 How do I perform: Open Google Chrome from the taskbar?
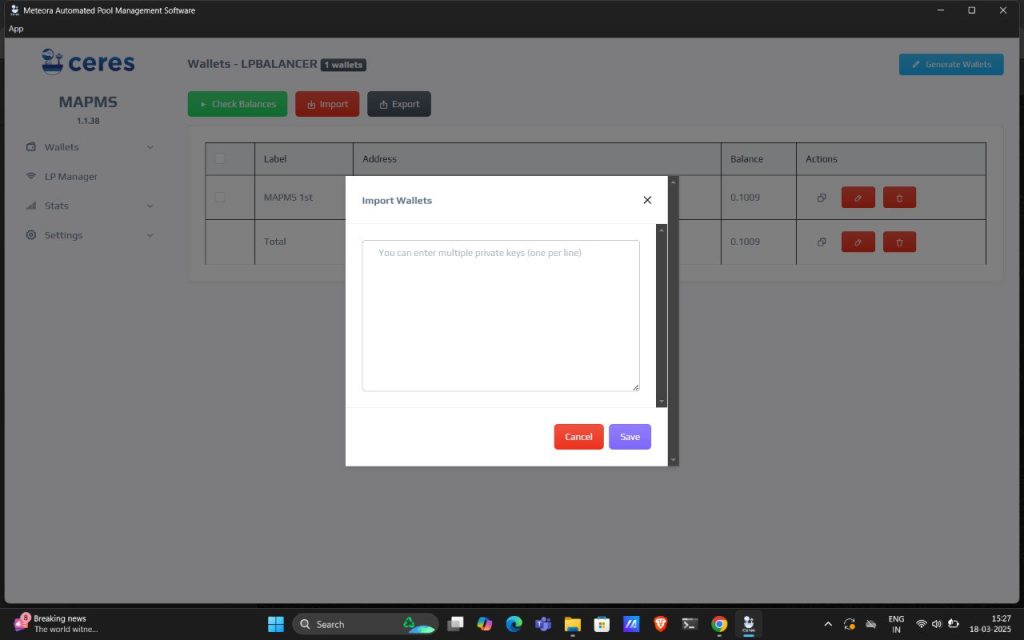click(719, 624)
